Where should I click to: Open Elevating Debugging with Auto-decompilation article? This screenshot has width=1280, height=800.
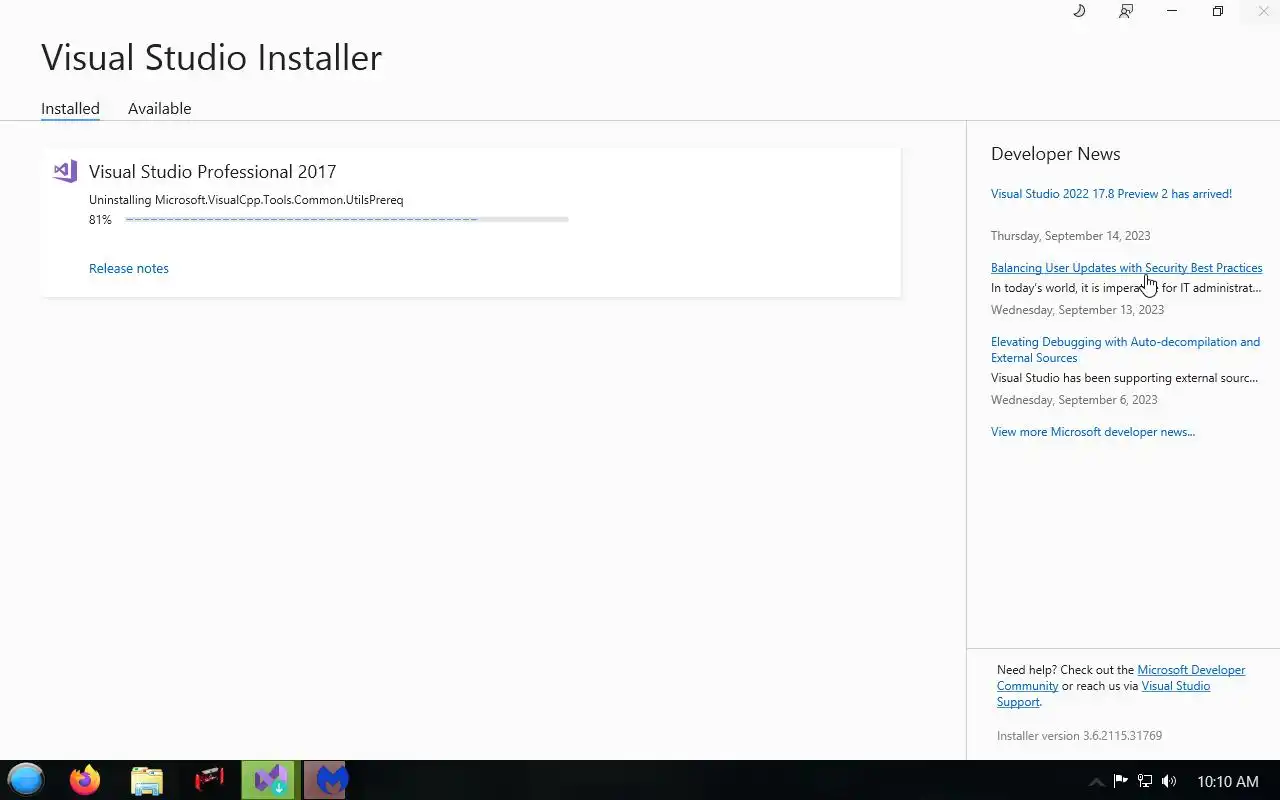[1125, 350]
